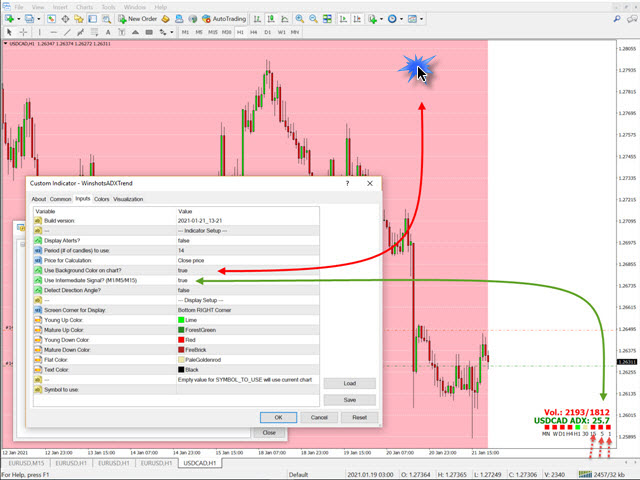This screenshot has width=640, height=480.
Task: Click the New Order button
Action: (138, 19)
